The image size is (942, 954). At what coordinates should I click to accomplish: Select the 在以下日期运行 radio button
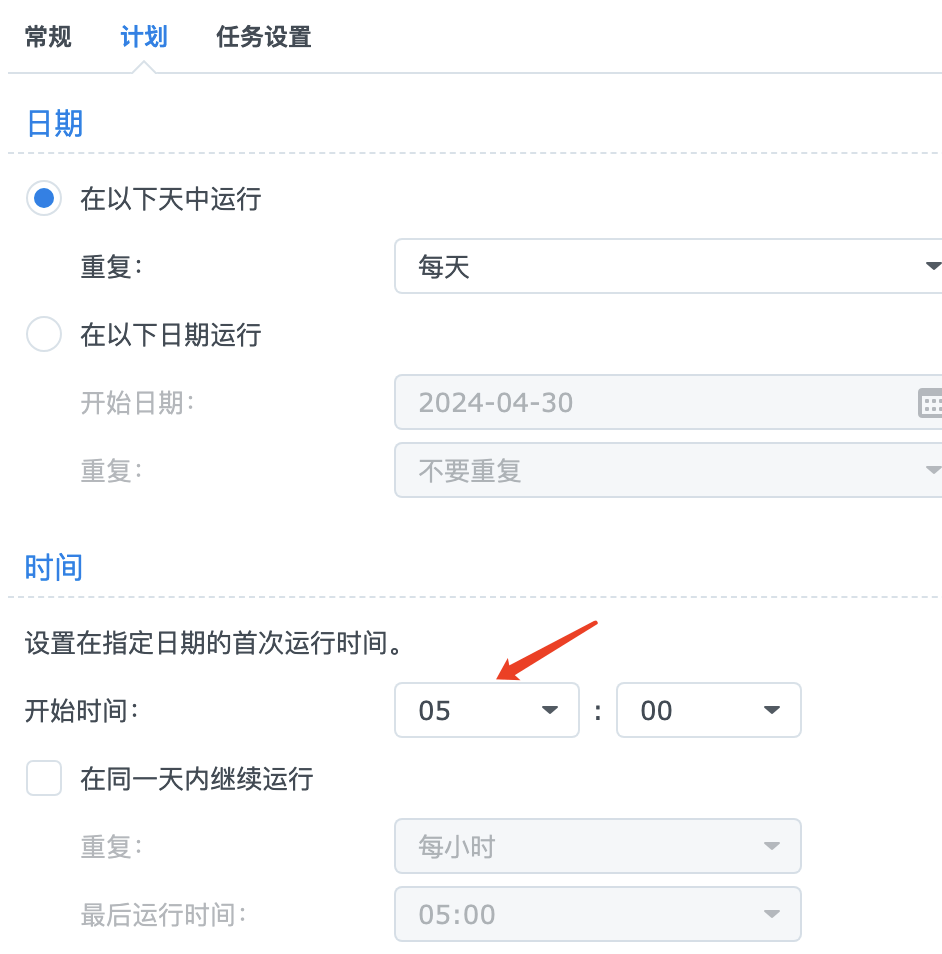click(42, 334)
